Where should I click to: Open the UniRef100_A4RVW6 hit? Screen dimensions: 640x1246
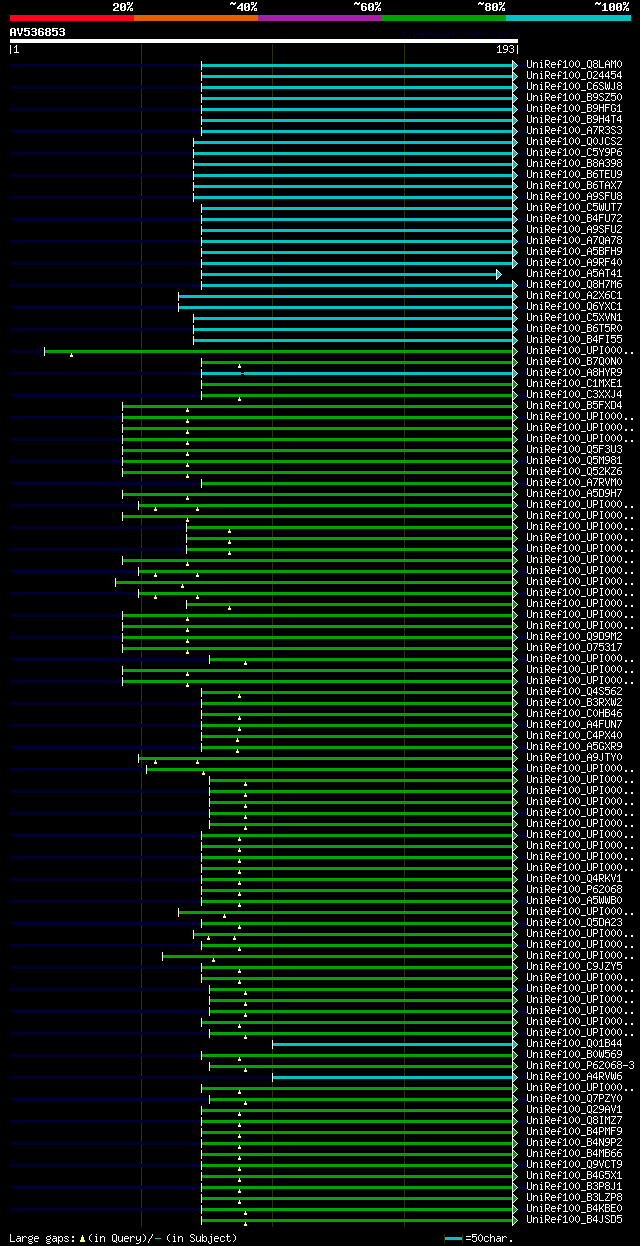(x=574, y=1076)
